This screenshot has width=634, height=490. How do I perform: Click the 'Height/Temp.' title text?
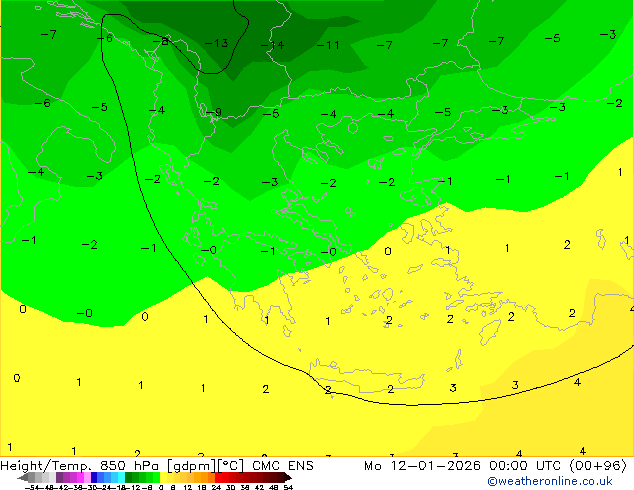tap(47, 466)
